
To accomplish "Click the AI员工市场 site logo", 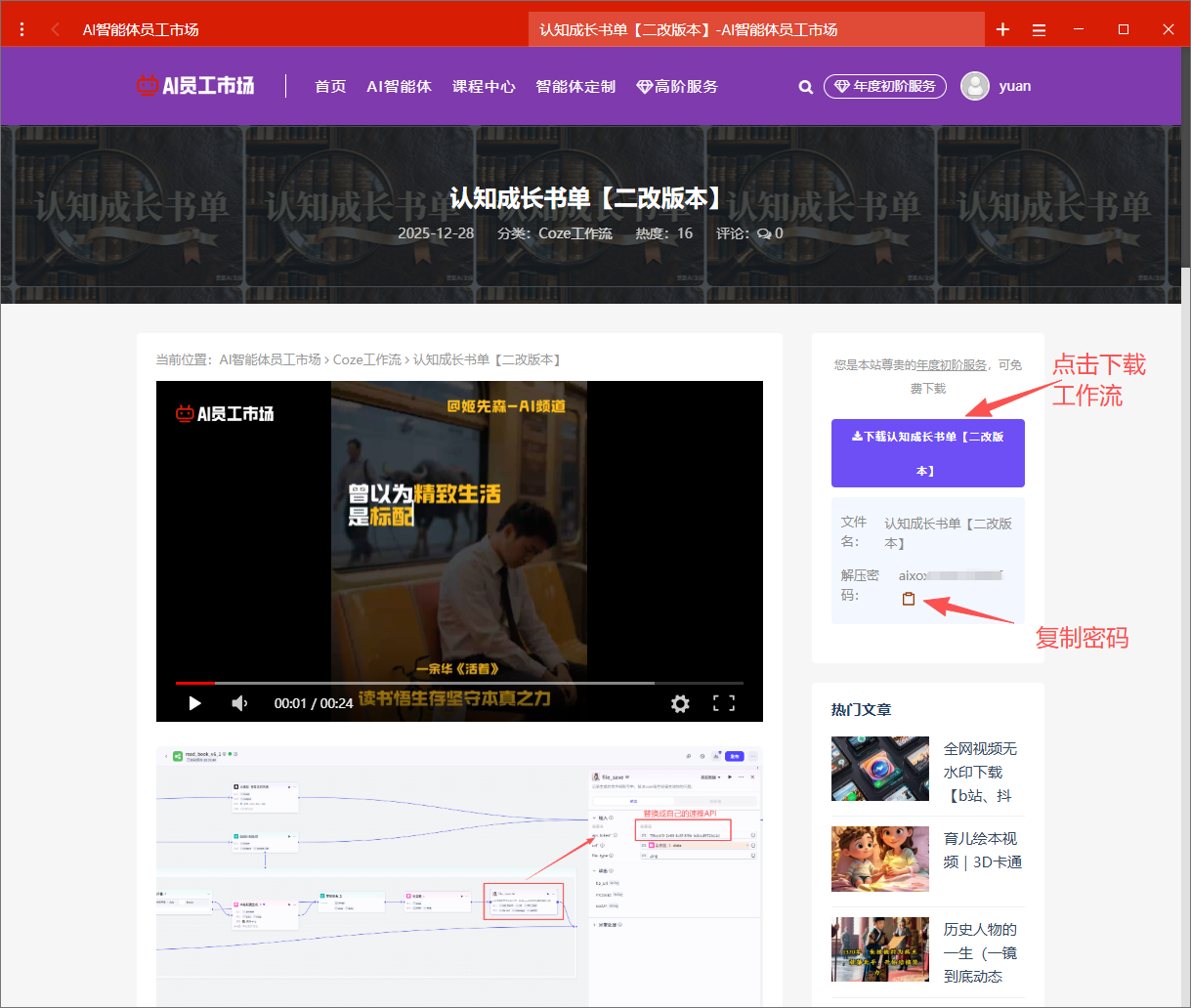I will click(195, 86).
